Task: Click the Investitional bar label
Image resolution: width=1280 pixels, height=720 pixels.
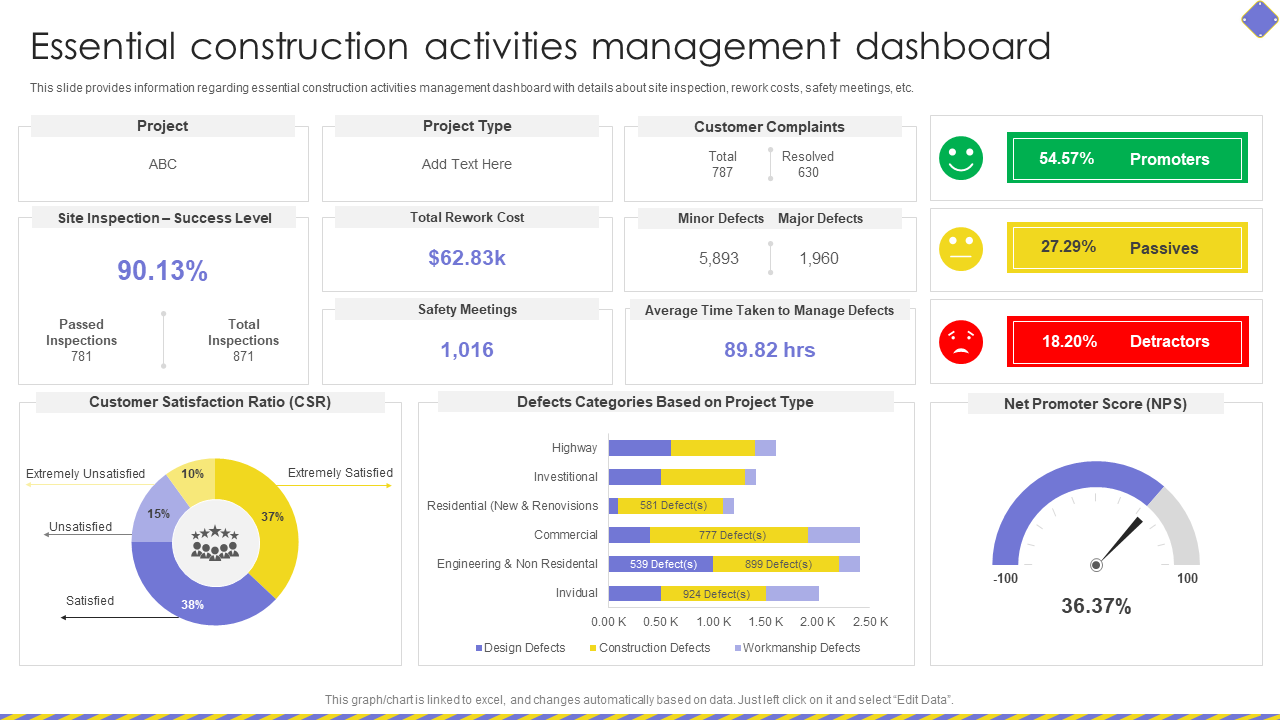Action: (566, 477)
